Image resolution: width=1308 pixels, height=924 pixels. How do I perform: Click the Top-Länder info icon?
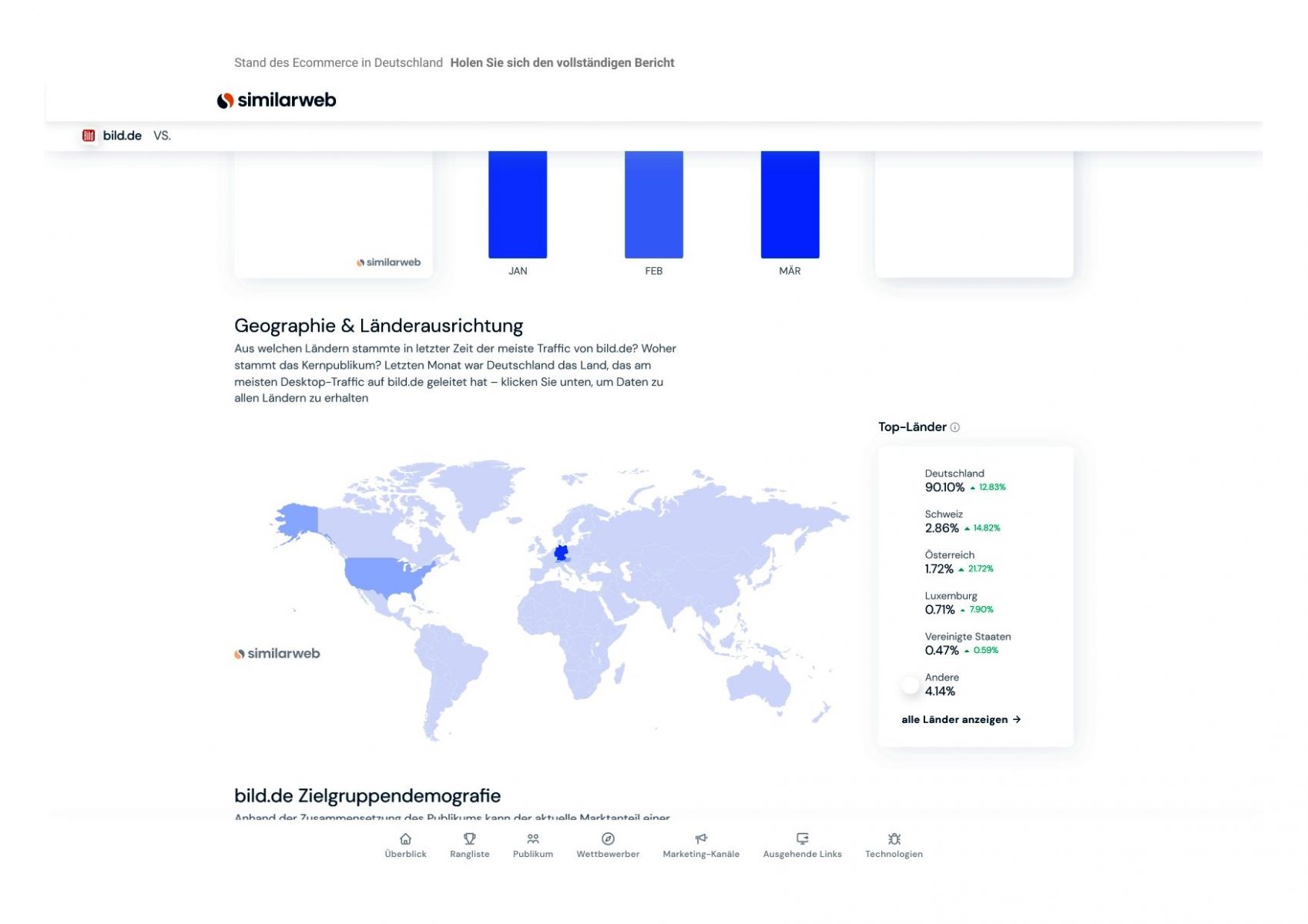tap(954, 427)
